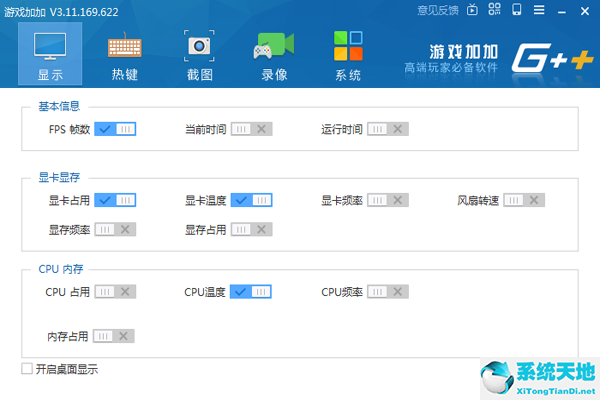Open the TV/live broadcast icon in title bar
The width and height of the screenshot is (600, 400).
coord(472,10)
